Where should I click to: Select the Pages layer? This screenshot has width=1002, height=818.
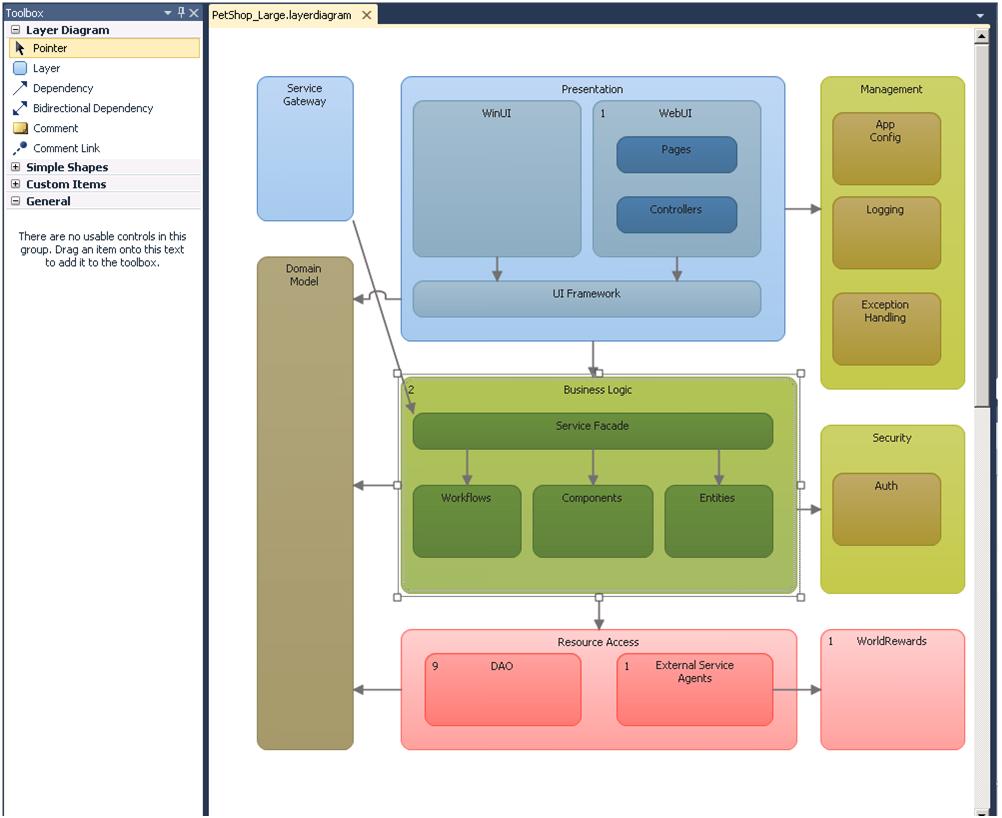[676, 155]
